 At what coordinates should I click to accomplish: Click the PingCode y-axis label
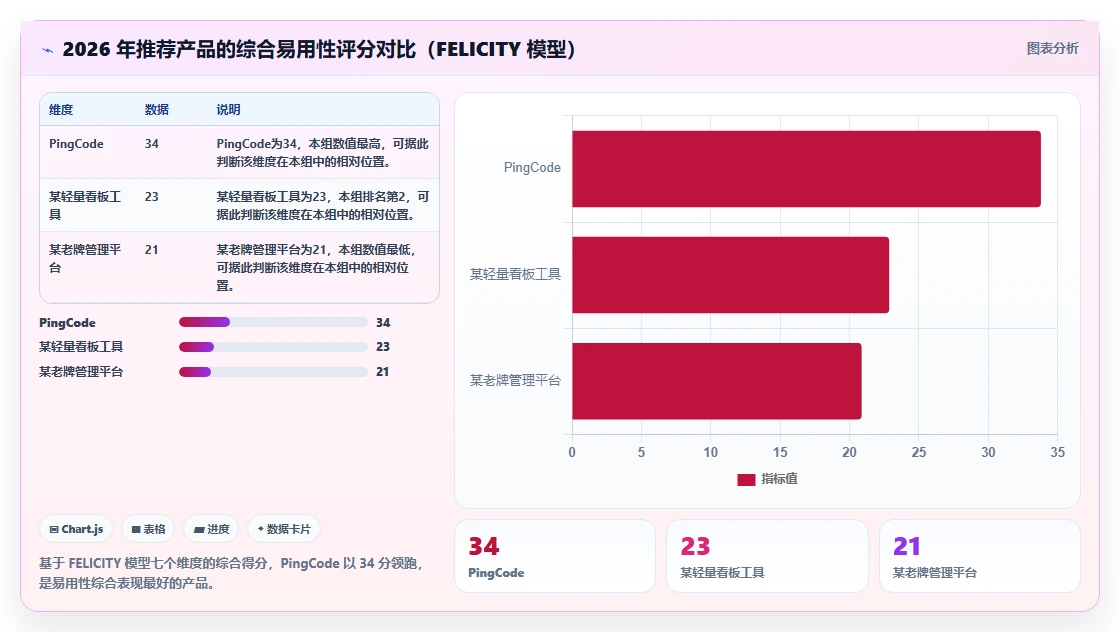pos(532,168)
